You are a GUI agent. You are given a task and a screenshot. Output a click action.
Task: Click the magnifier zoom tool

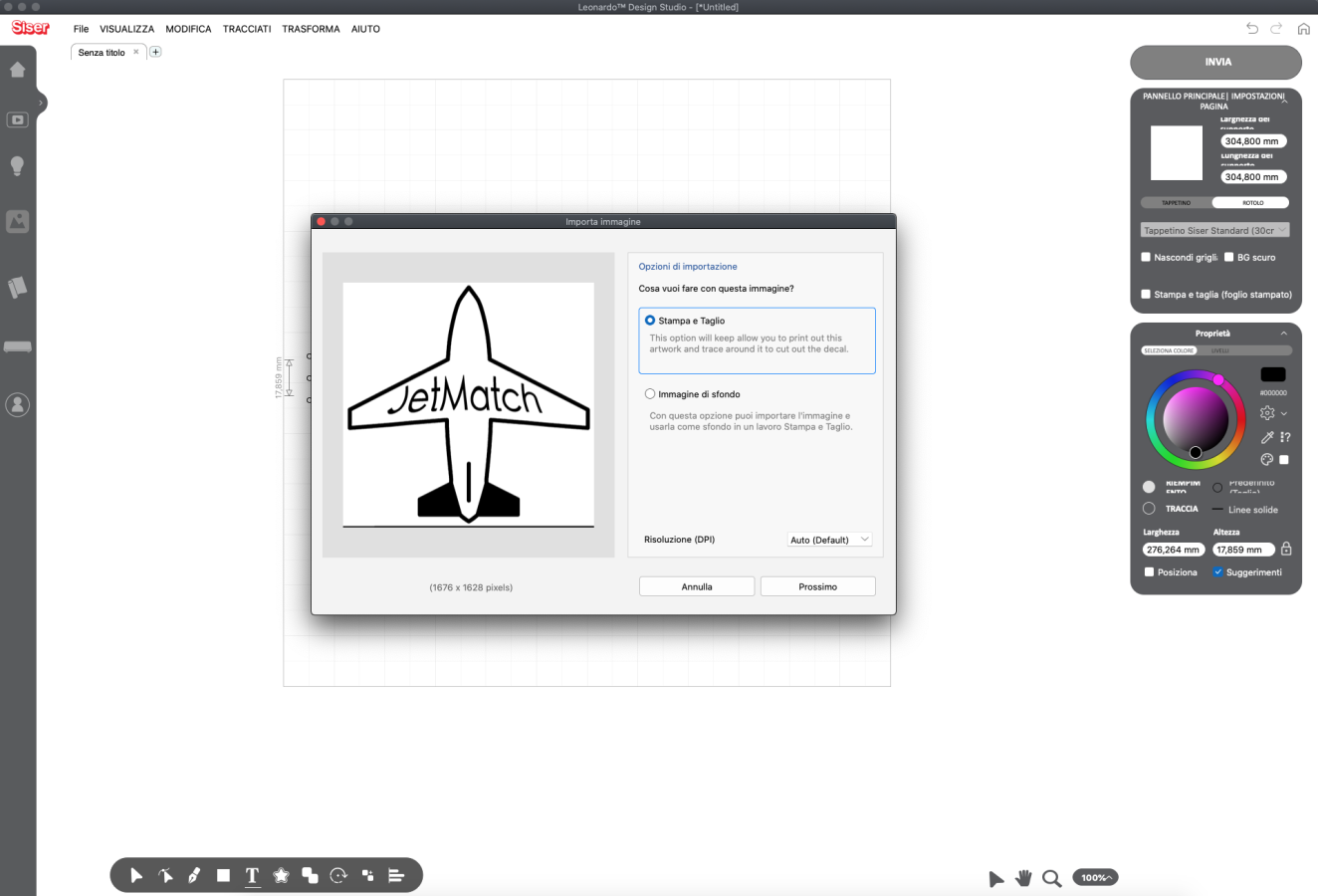point(1051,878)
